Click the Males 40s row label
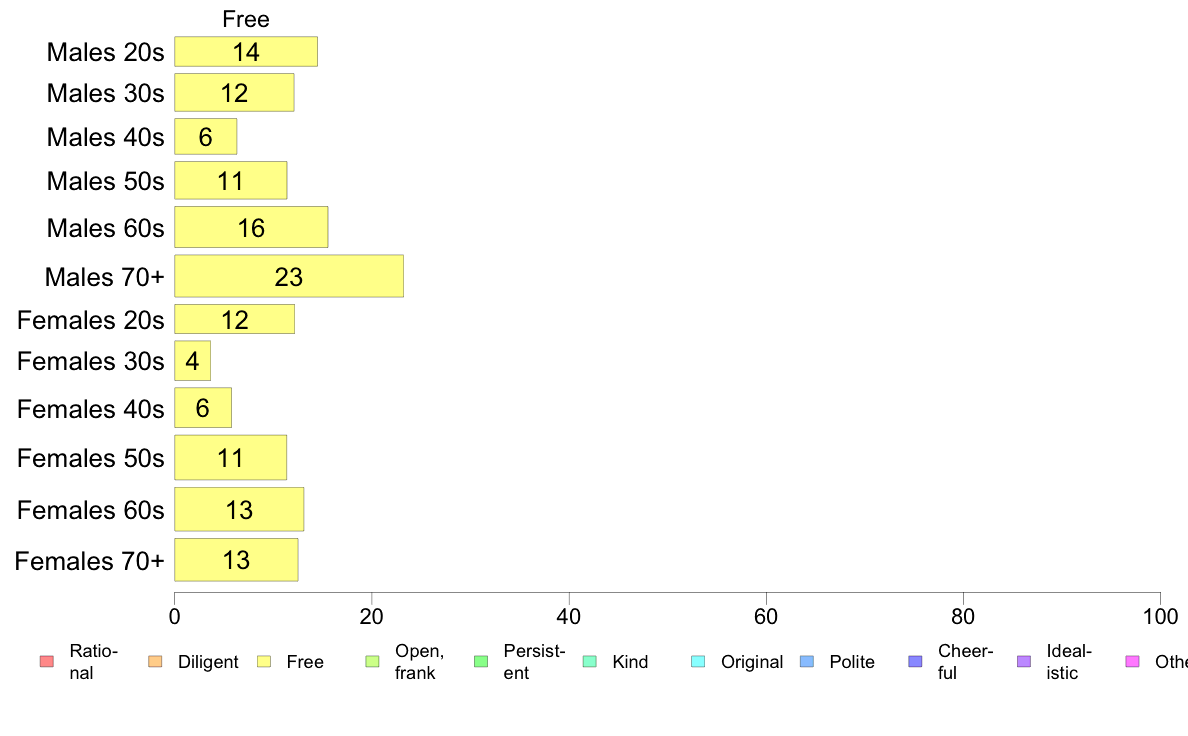This screenshot has width=1188, height=736. click(105, 137)
